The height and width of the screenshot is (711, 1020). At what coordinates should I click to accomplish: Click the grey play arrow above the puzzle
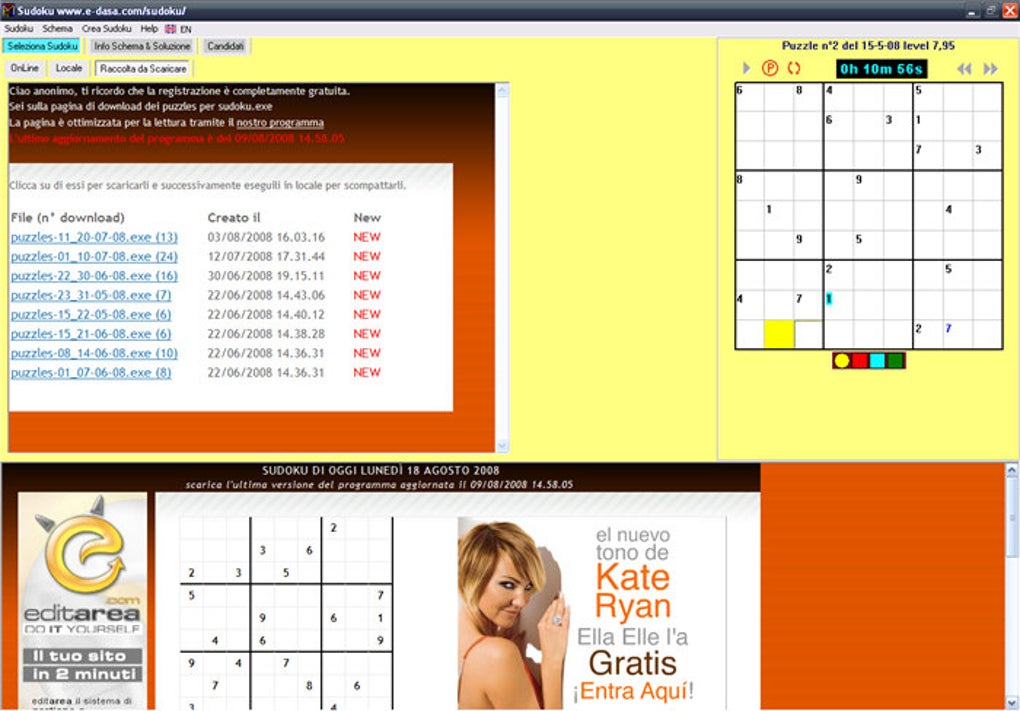pos(746,68)
